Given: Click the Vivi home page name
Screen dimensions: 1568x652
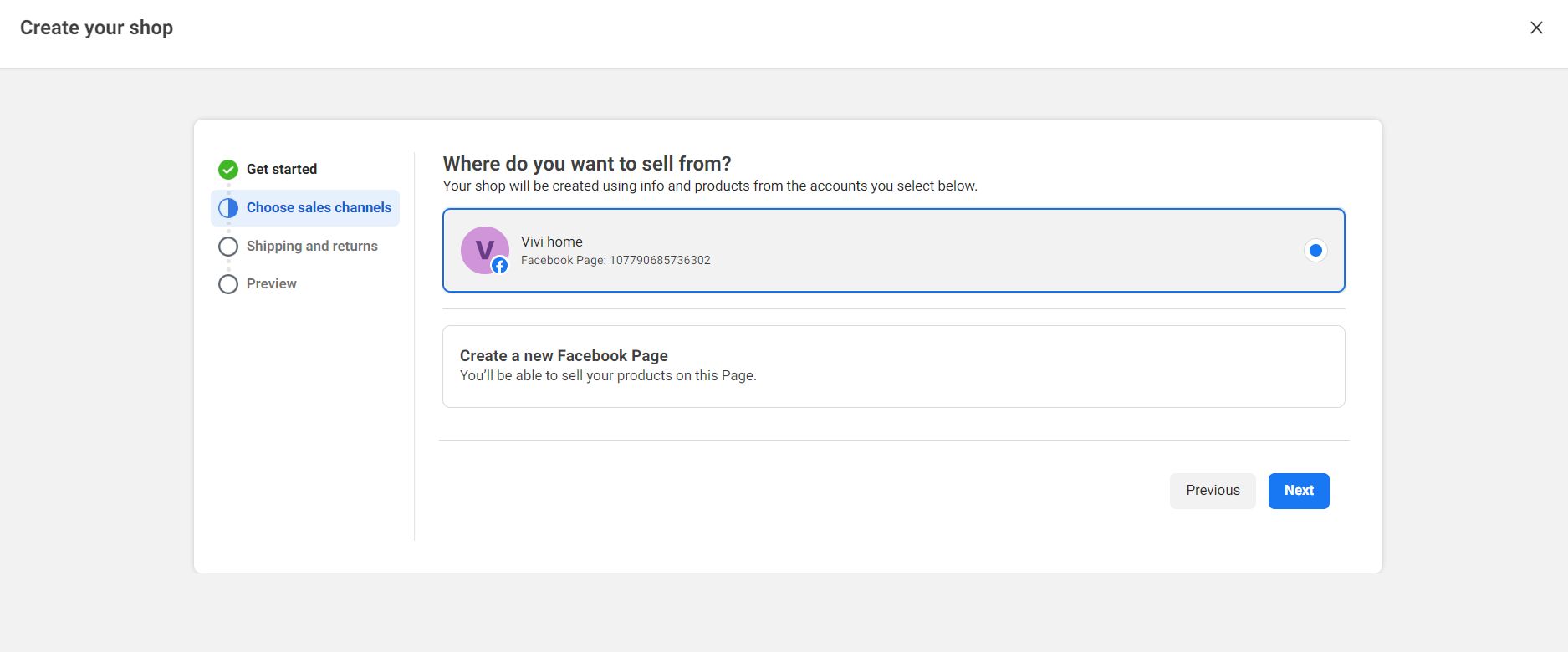Looking at the screenshot, I should click(x=552, y=242).
